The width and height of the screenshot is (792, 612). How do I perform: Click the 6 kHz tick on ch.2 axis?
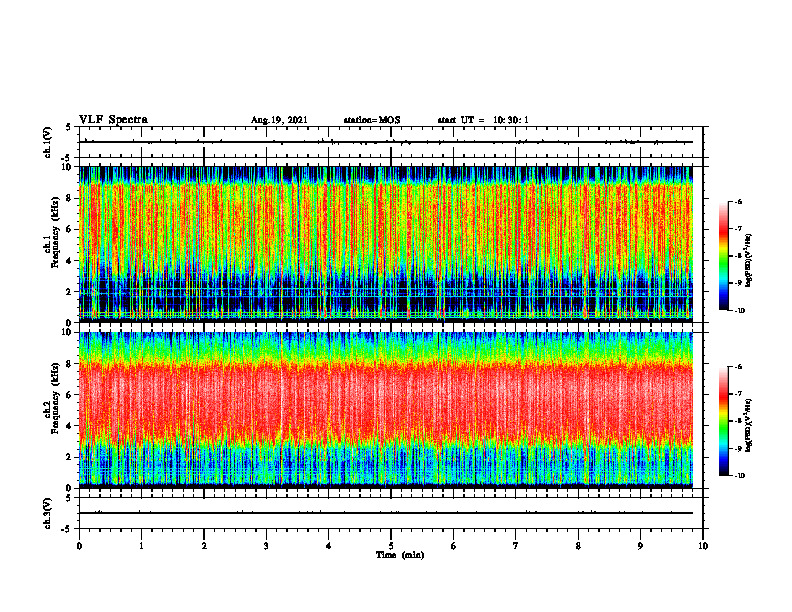click(x=70, y=395)
